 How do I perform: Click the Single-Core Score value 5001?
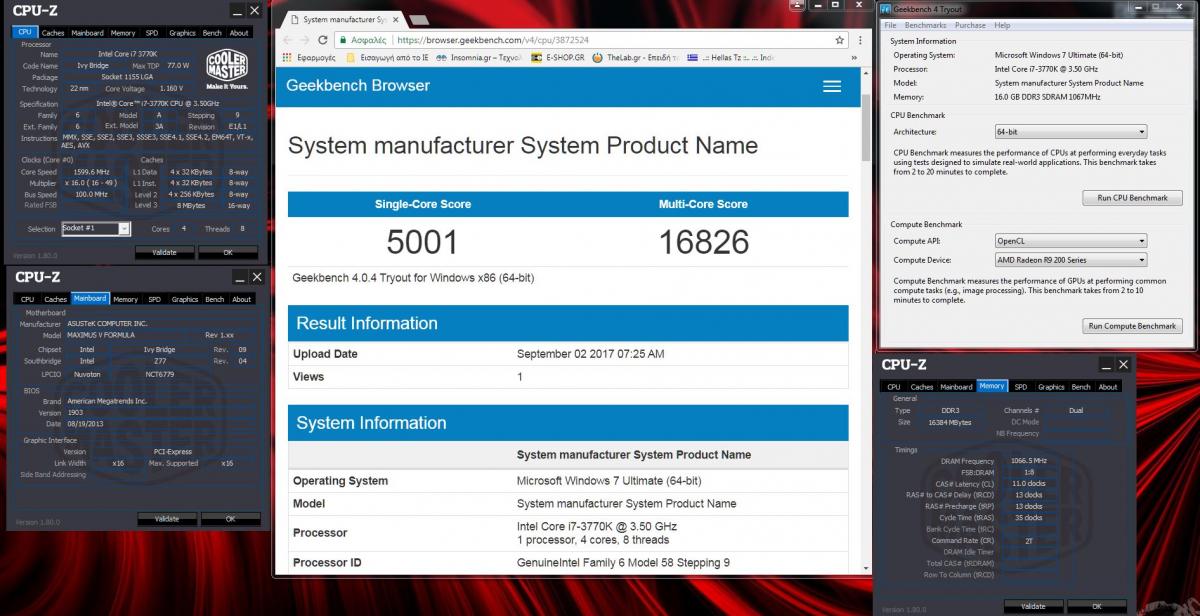(421, 241)
